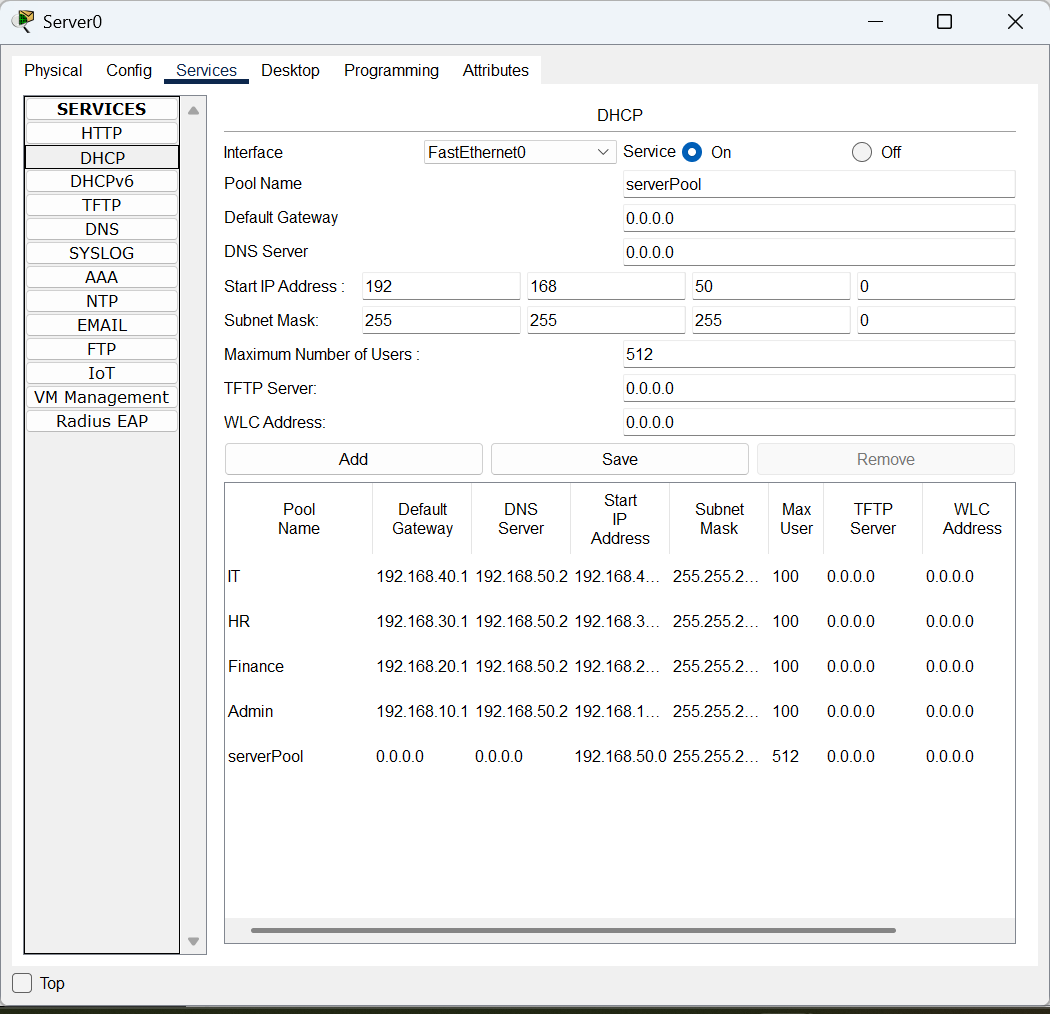
Task: Click the pool table horizontal scrollbar
Action: (573, 930)
